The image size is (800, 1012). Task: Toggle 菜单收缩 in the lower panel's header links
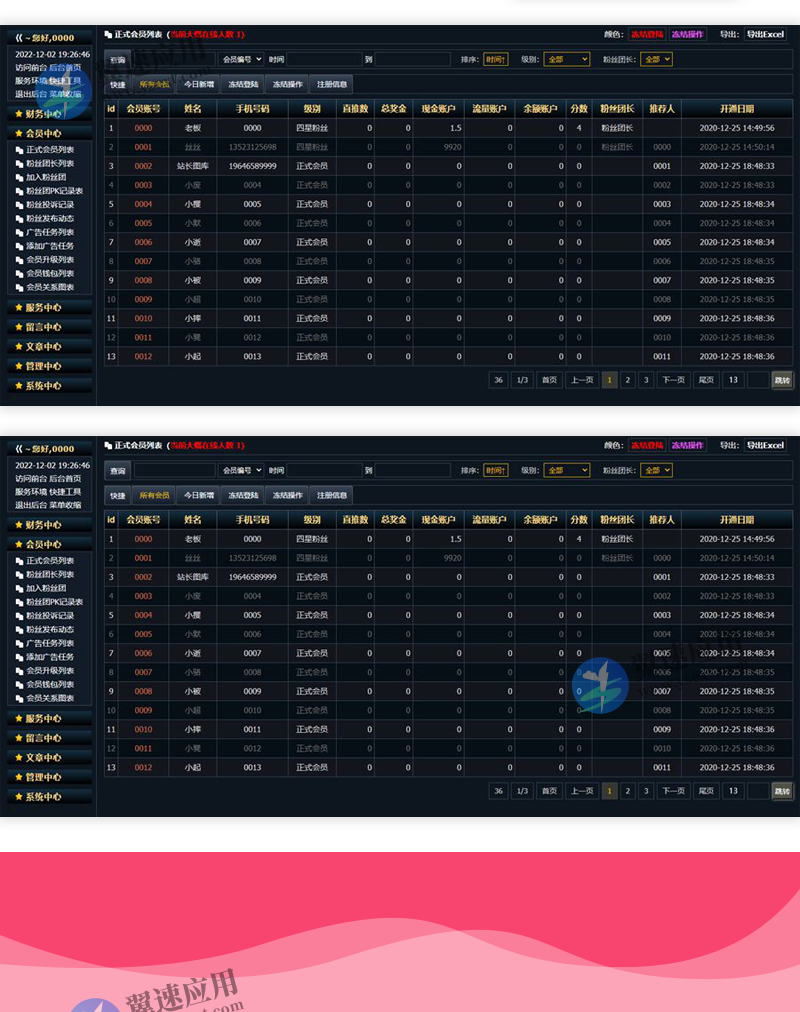point(65,506)
